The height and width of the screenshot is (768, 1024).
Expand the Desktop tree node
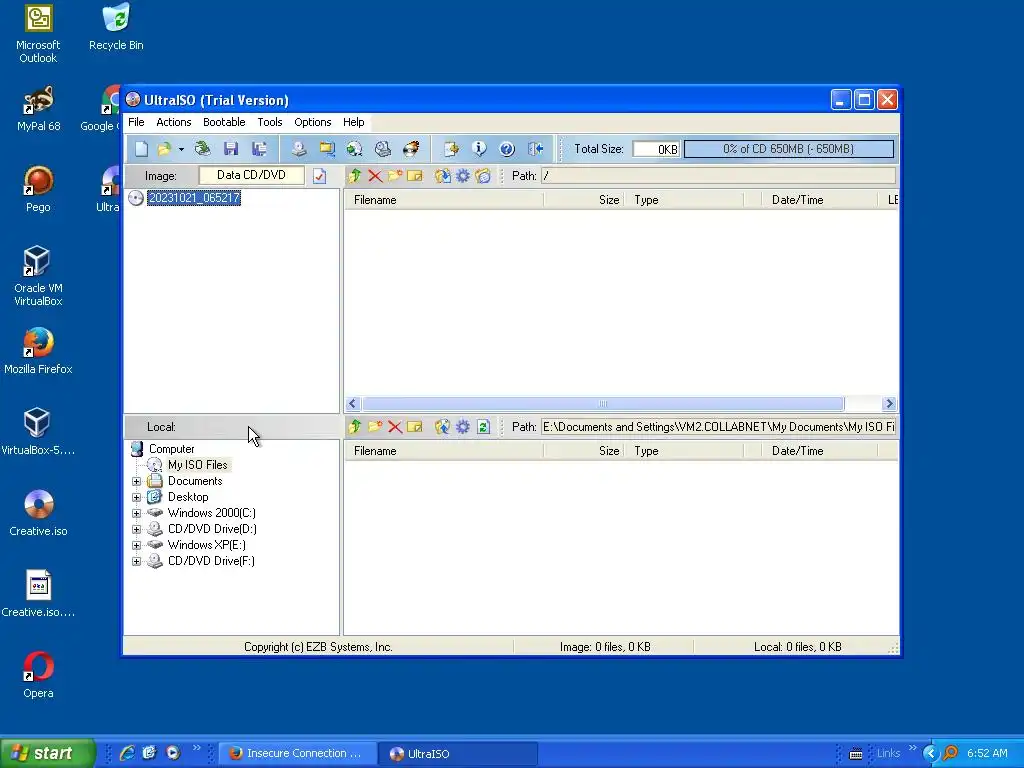(x=136, y=498)
